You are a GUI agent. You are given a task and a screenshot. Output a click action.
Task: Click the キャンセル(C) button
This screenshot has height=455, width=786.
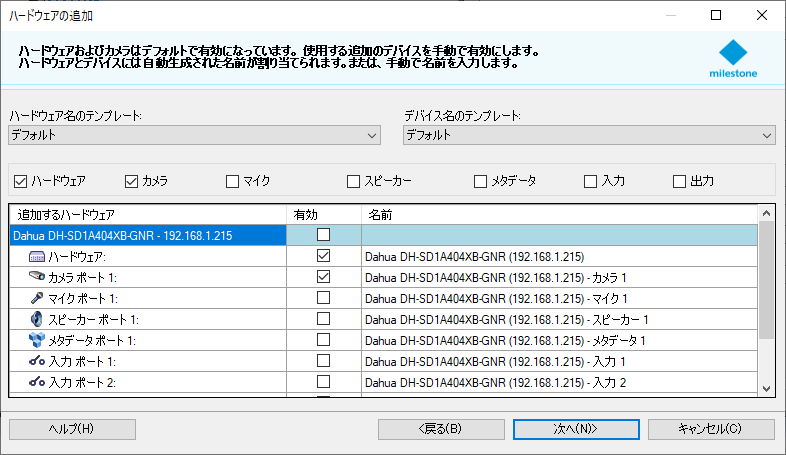pyautogui.click(x=711, y=429)
